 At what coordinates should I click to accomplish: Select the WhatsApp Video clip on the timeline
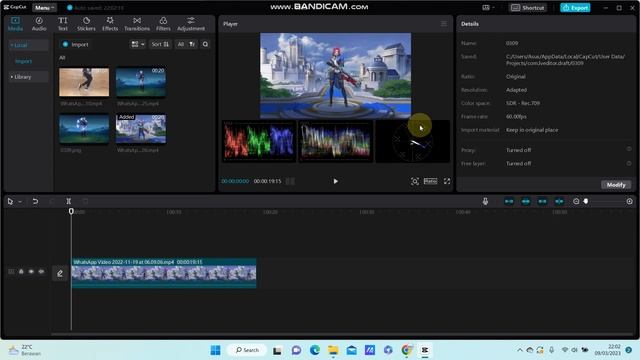[x=164, y=273]
